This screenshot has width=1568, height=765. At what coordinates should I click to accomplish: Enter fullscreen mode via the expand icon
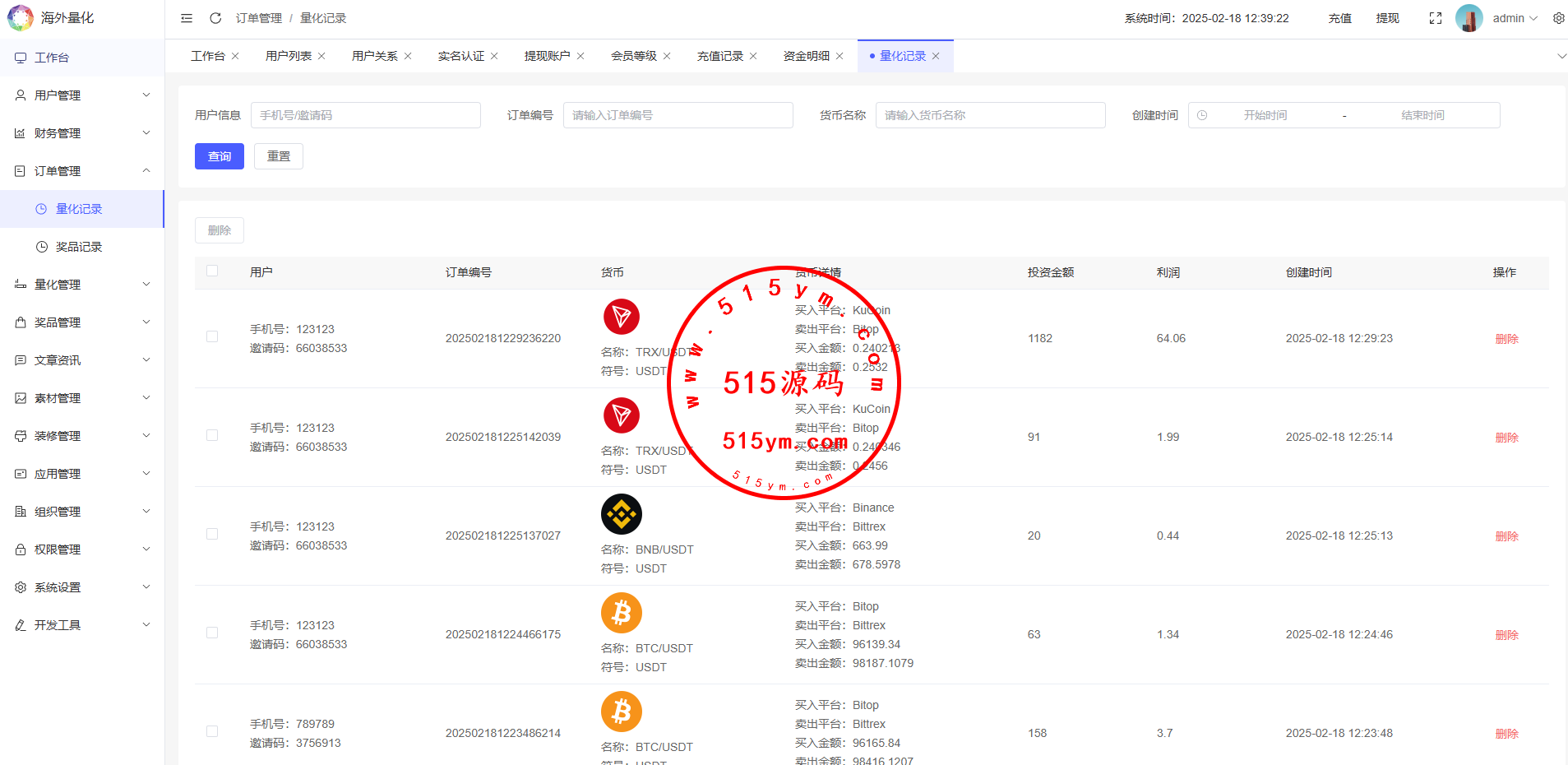tap(1436, 18)
